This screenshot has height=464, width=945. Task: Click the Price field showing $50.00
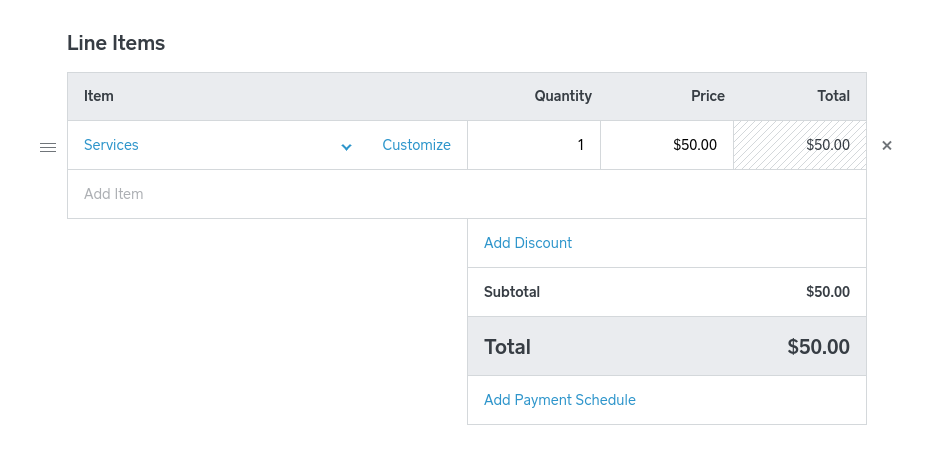click(667, 145)
